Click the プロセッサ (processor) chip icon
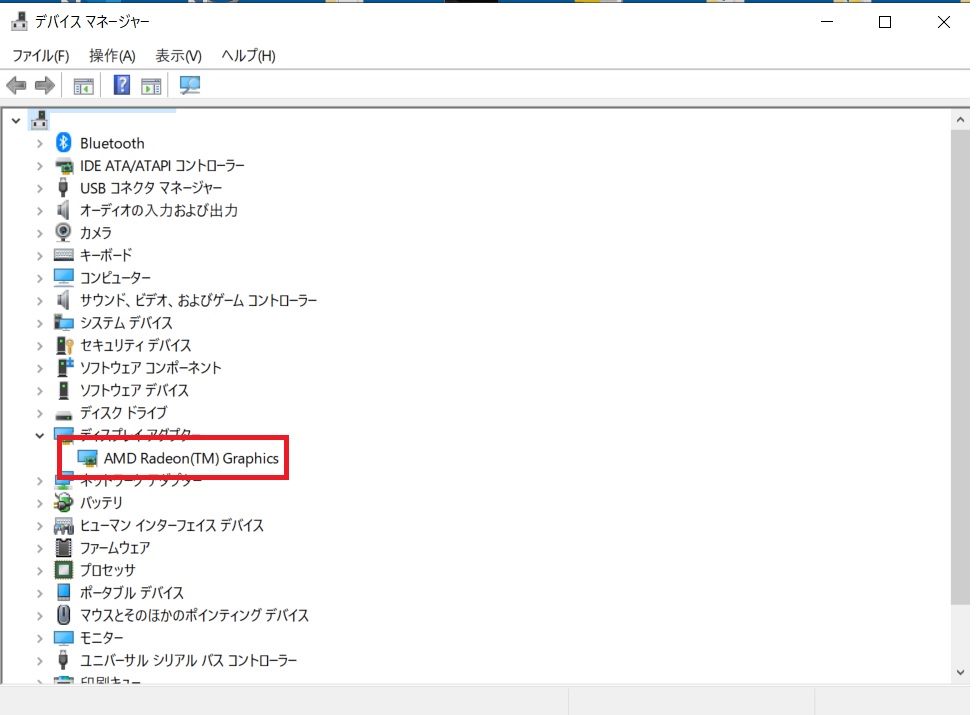This screenshot has width=978, height=715. tap(64, 570)
